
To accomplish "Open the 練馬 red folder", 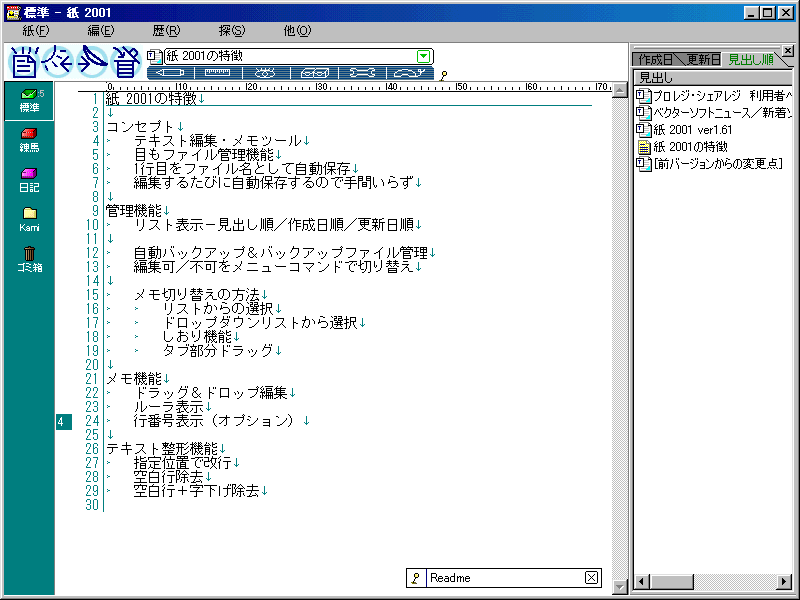I will 29,140.
